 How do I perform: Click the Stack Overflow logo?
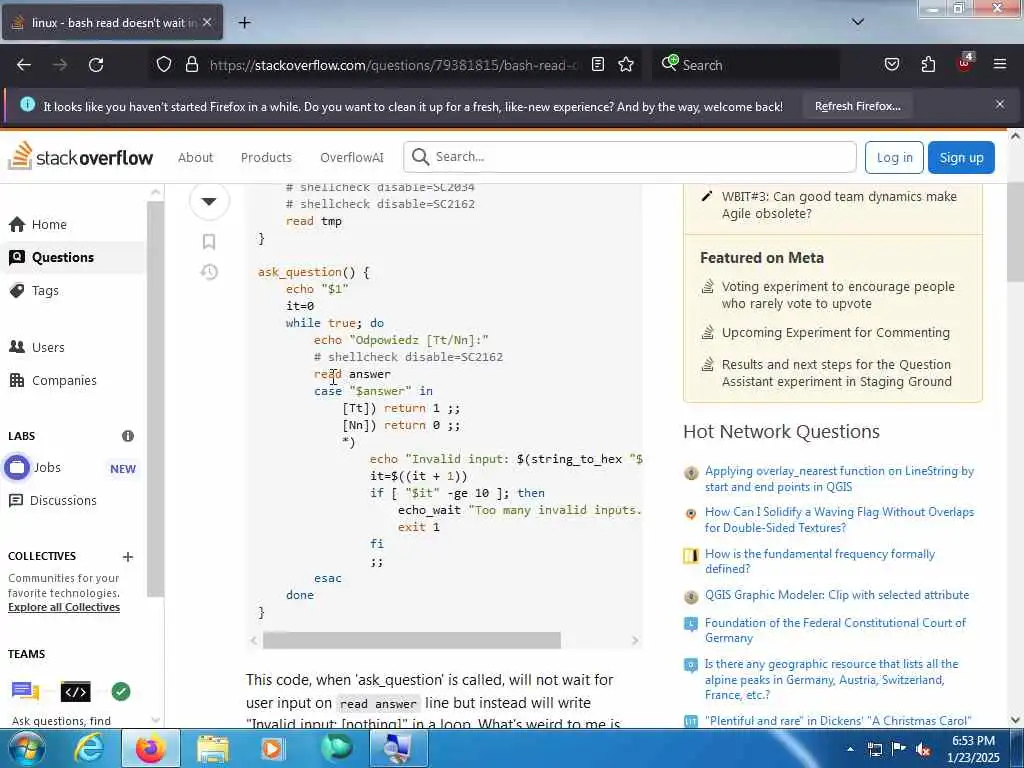point(80,157)
